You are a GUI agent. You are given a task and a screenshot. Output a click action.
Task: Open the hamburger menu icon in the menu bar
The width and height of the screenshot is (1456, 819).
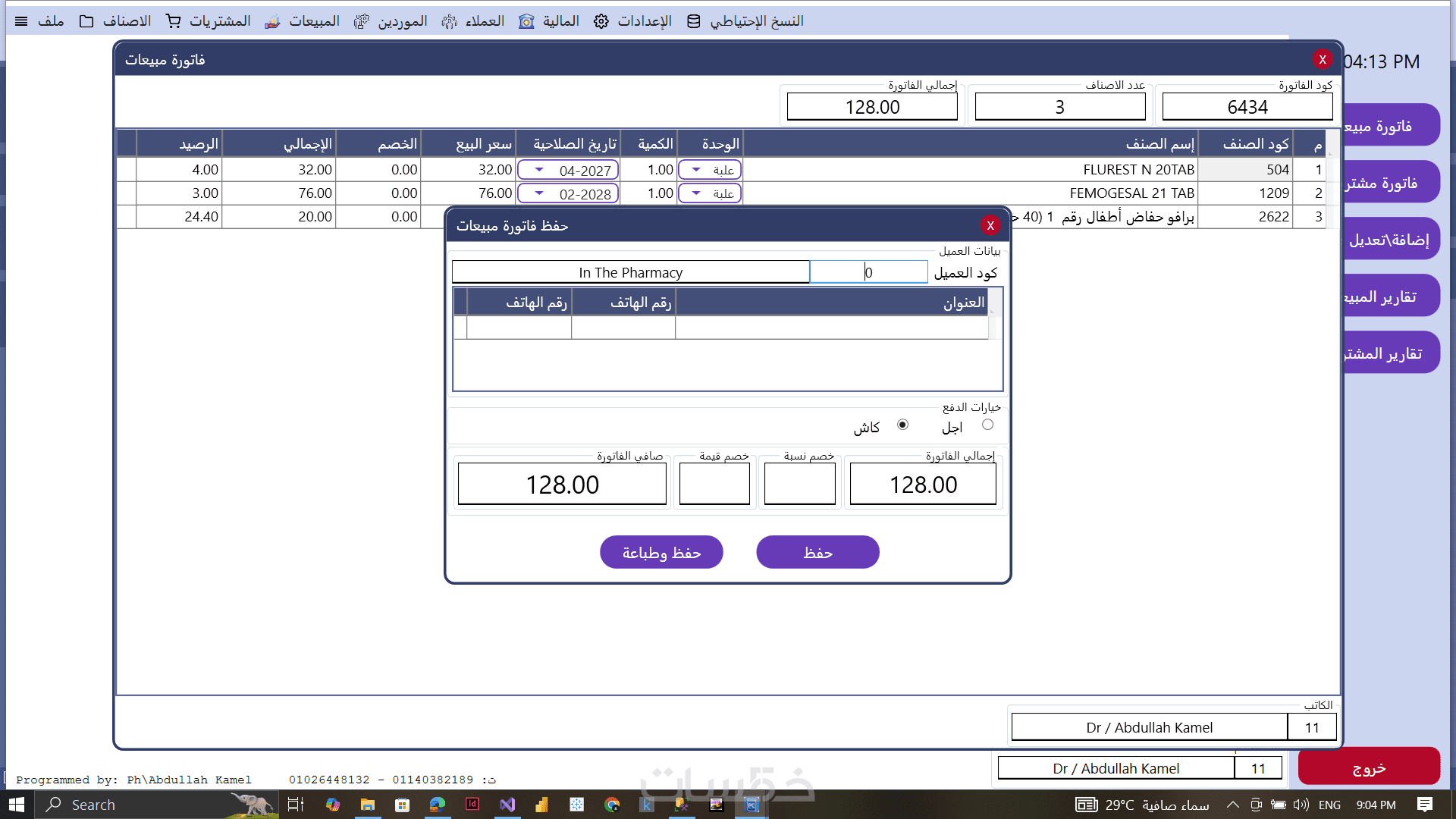point(21,21)
